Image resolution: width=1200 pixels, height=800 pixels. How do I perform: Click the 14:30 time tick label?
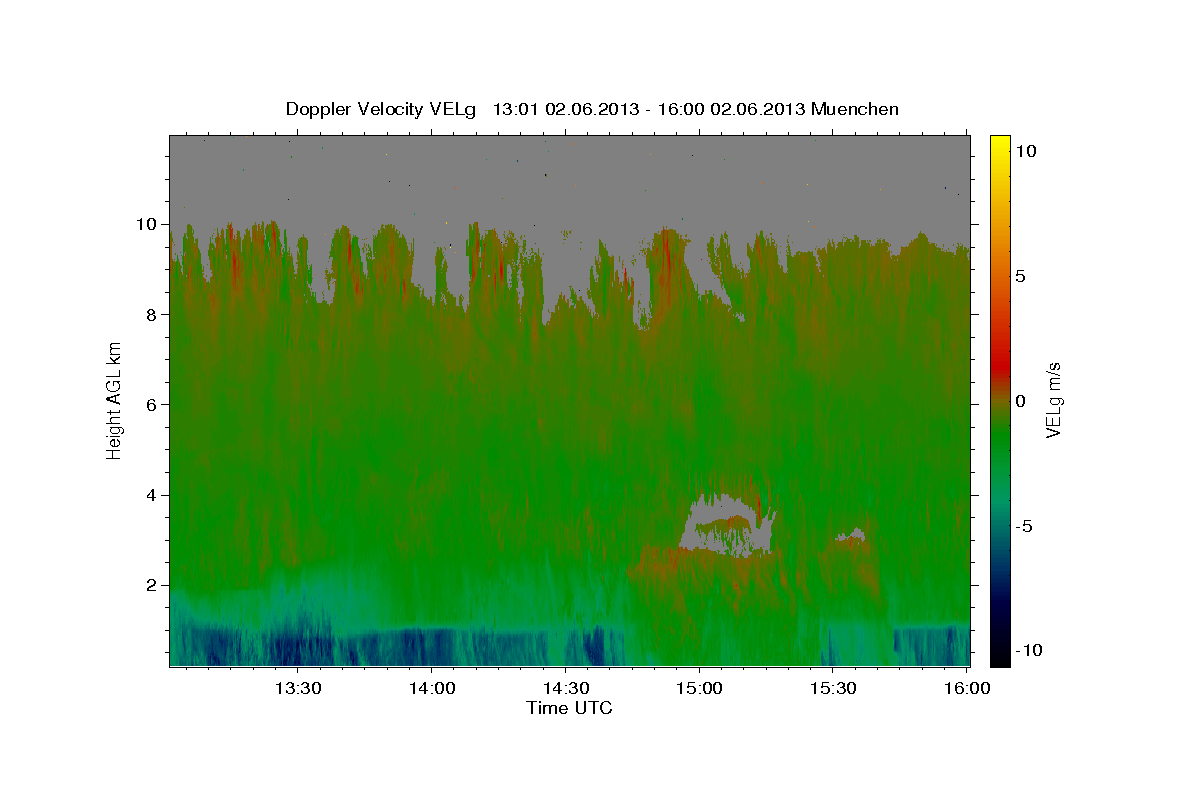[x=565, y=688]
